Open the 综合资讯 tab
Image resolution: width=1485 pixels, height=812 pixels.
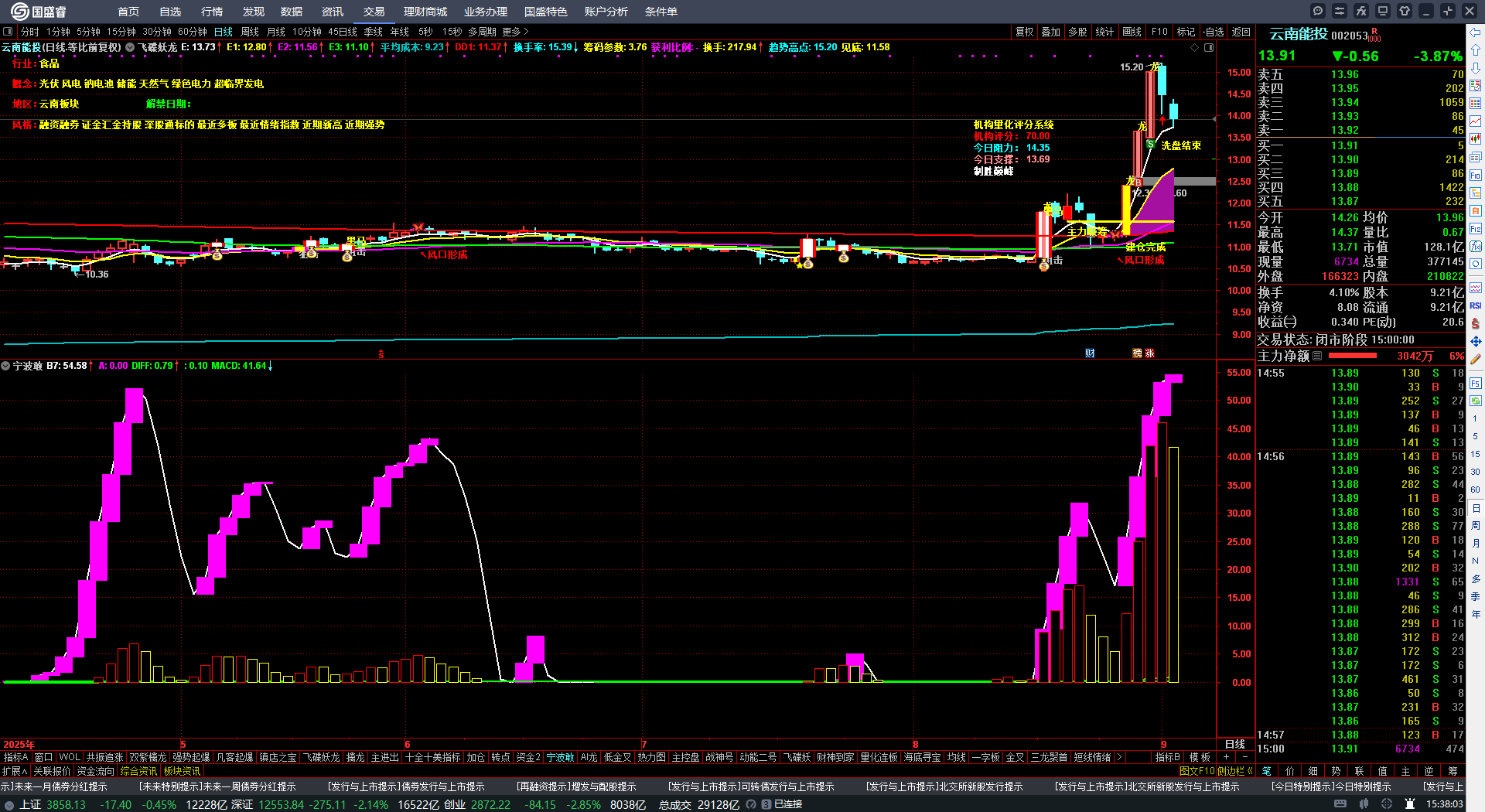pos(138,771)
